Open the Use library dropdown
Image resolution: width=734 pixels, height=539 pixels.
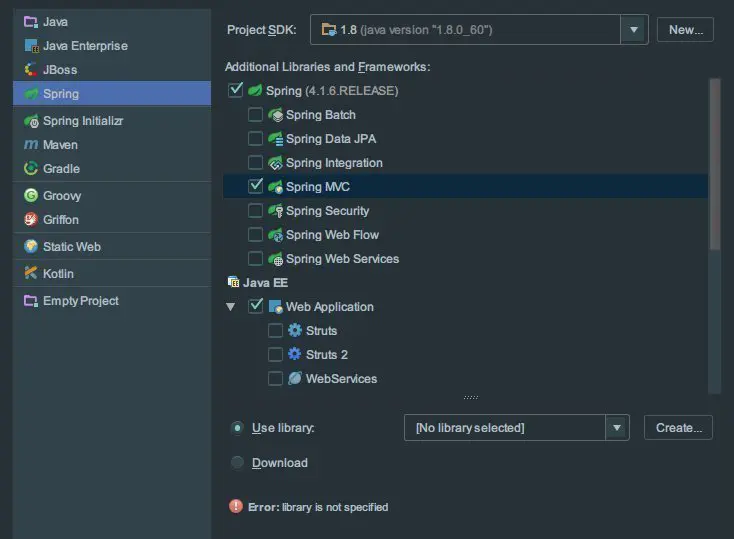pyautogui.click(x=617, y=428)
